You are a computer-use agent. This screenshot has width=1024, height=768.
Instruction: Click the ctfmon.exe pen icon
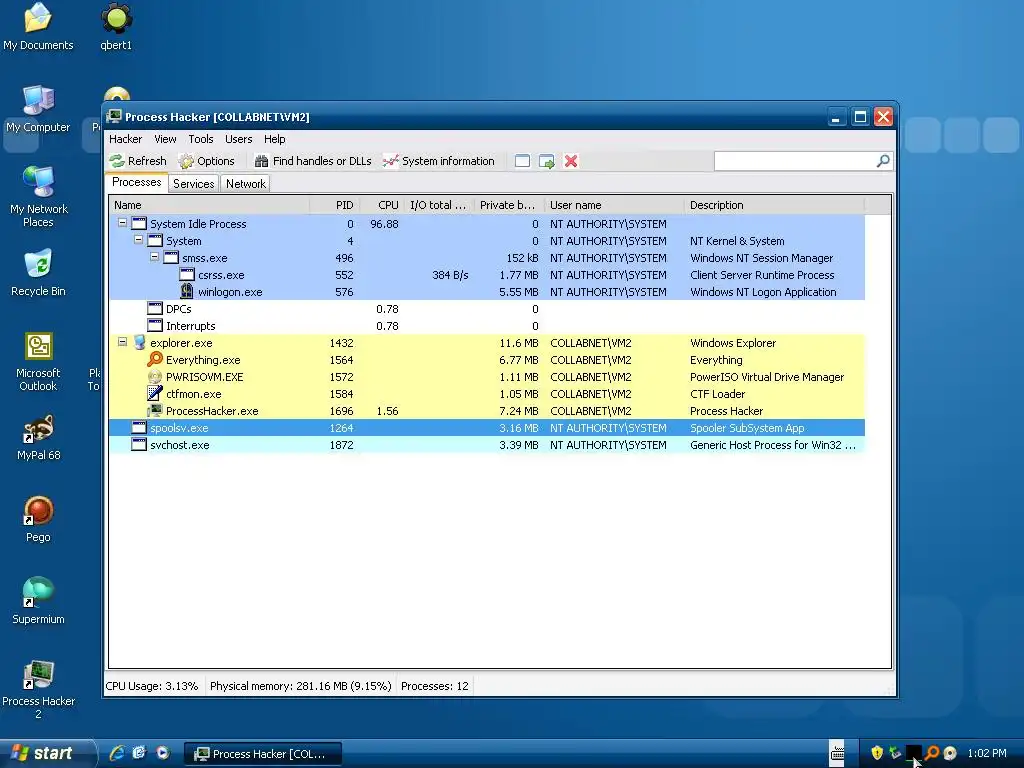155,393
